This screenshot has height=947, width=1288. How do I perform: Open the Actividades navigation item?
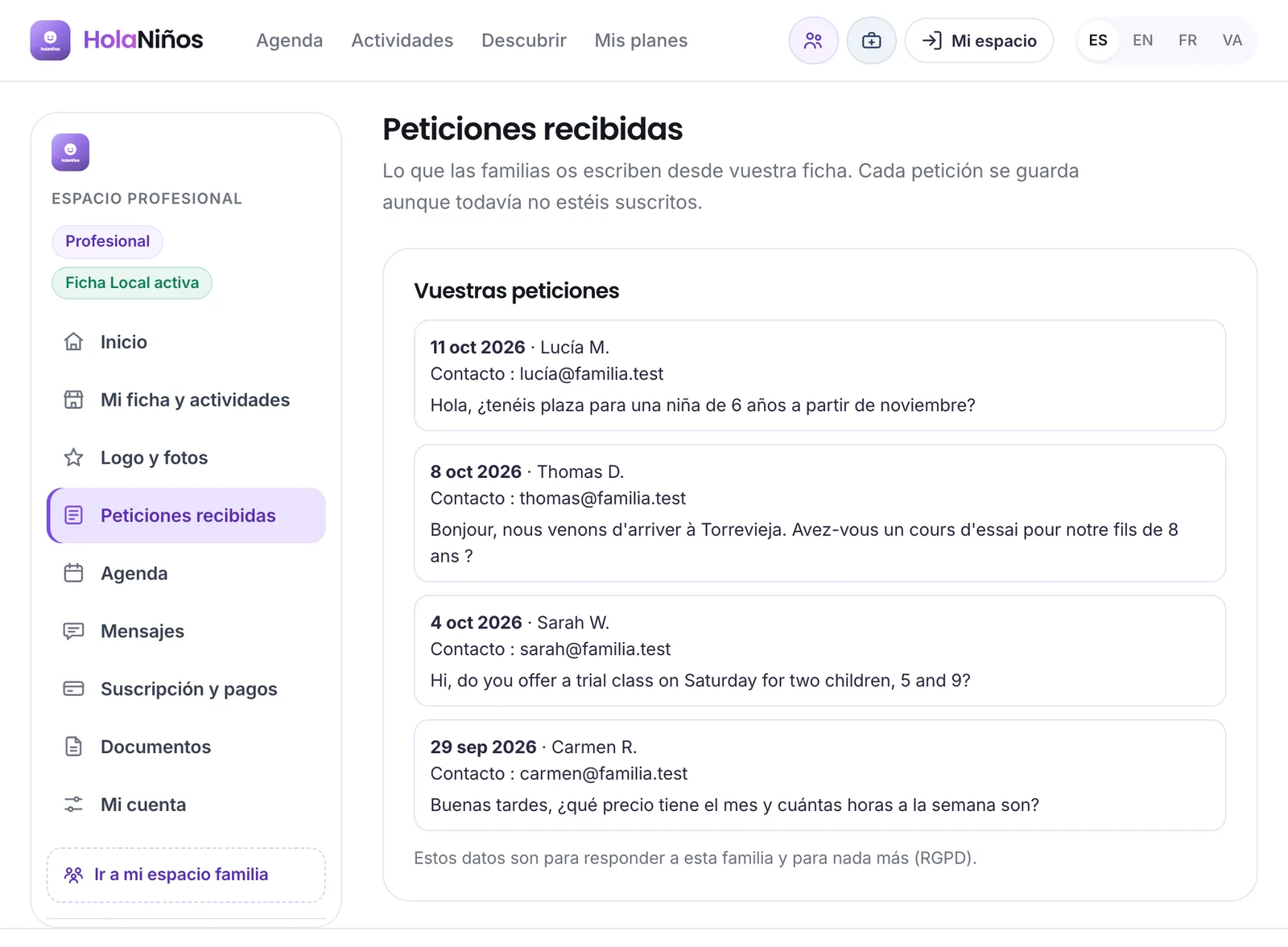[x=402, y=40]
